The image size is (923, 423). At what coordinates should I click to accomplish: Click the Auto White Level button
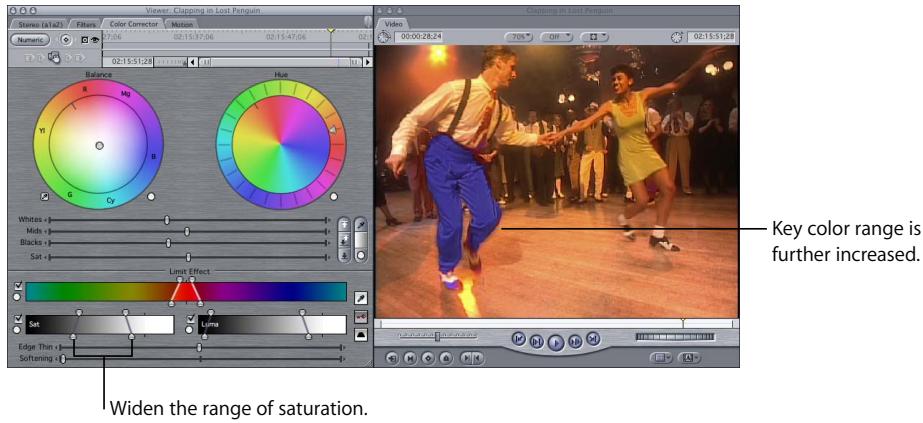pos(344,225)
